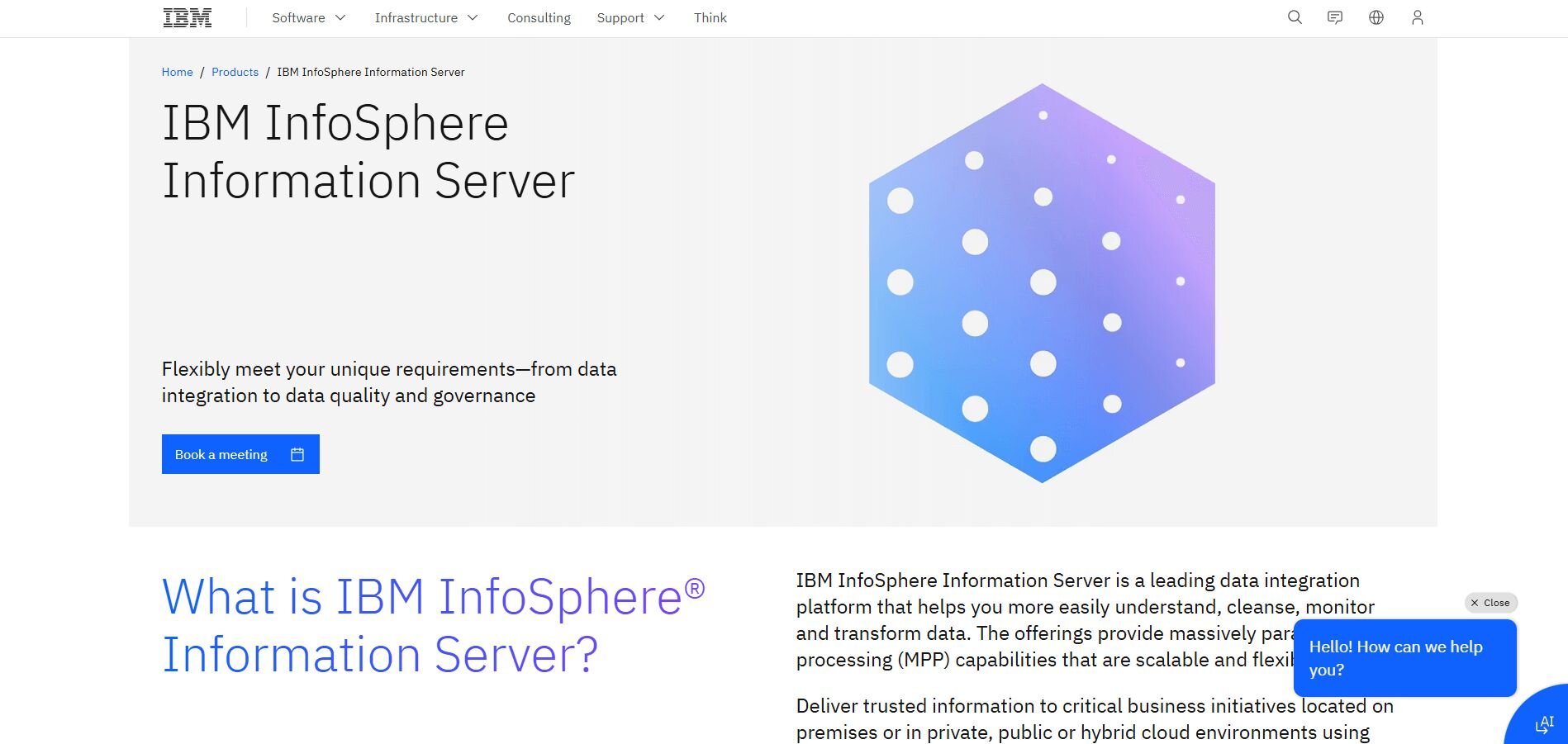Open the Consulting menu item
Viewport: 1568px width, 744px height.
[539, 18]
